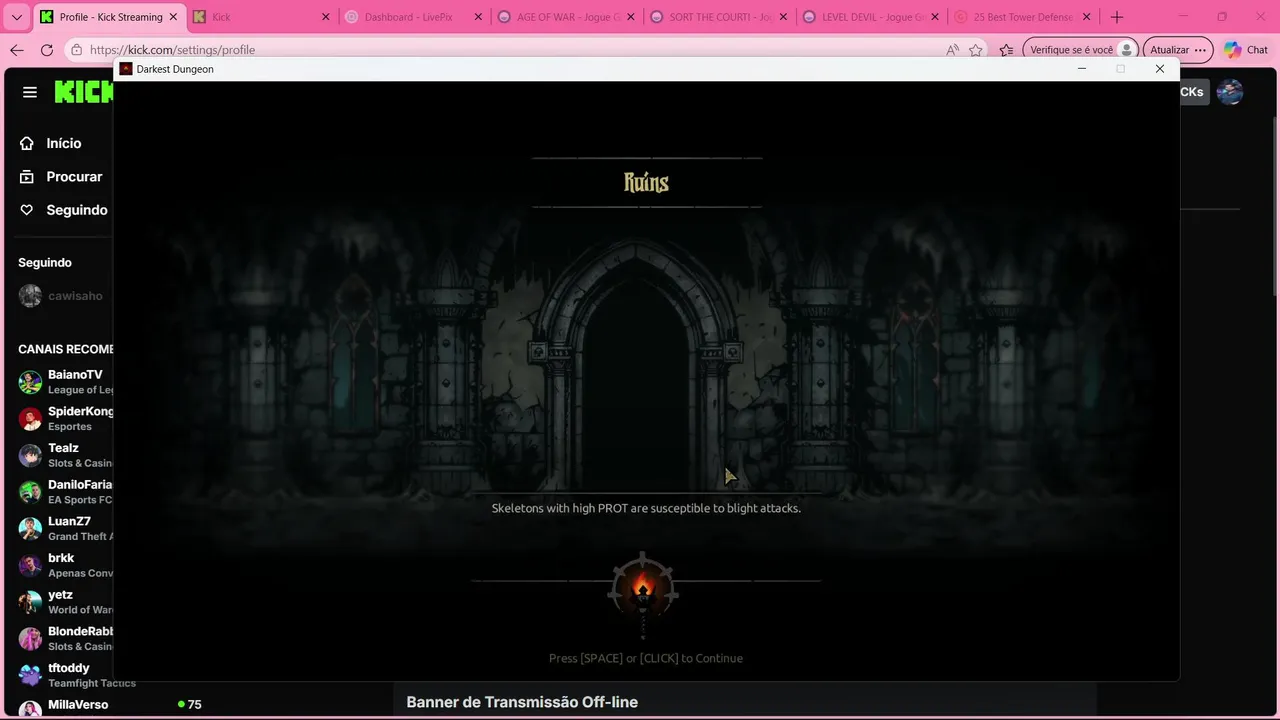Switch to the Profile - Kick Streaming tab
This screenshot has height=720, width=1280.
[108, 17]
